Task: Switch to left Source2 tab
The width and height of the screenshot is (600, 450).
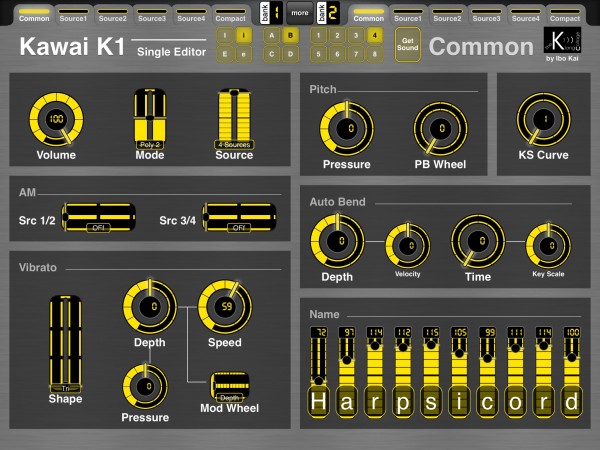Action: (112, 15)
